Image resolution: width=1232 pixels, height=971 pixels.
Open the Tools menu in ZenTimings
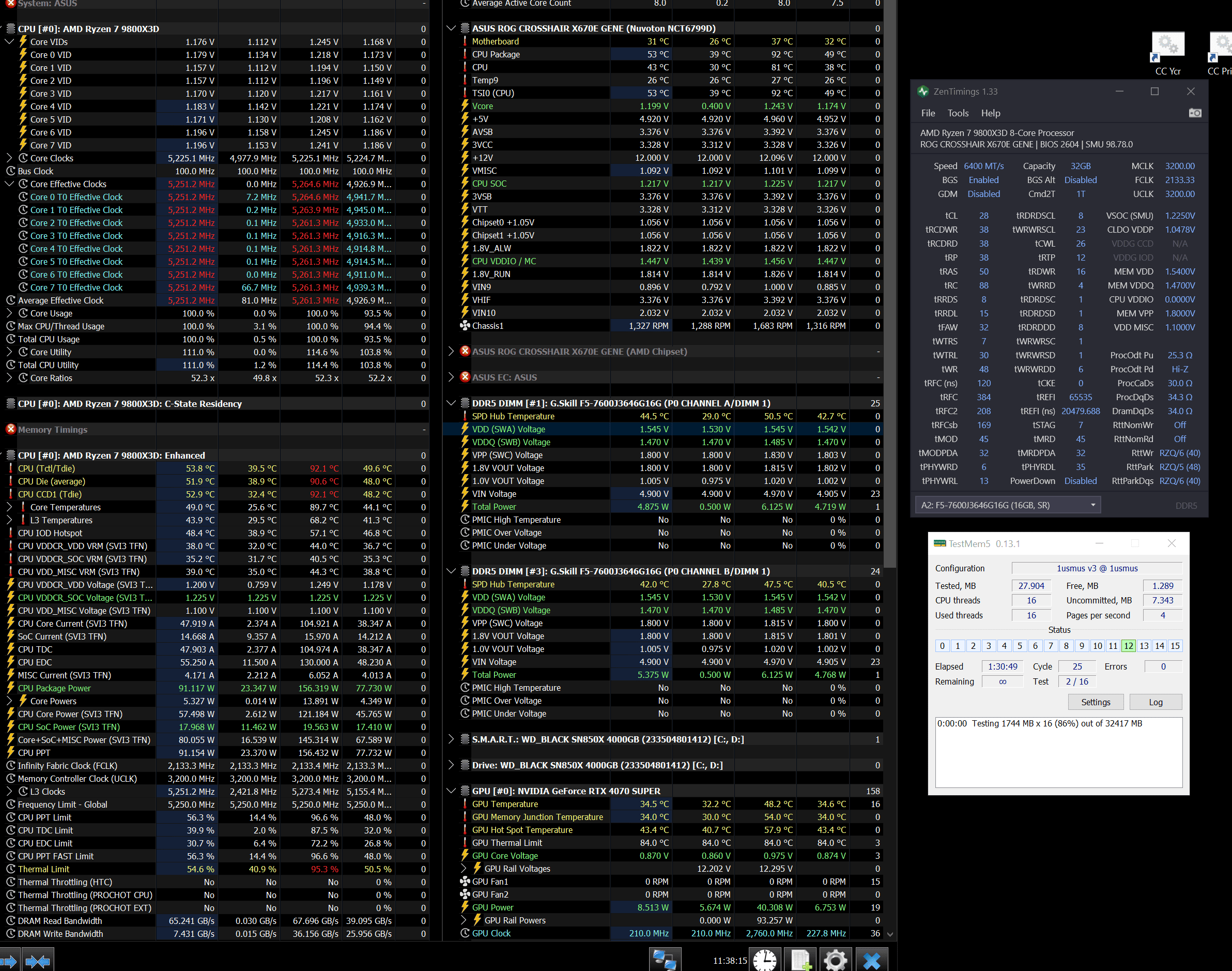pos(958,113)
